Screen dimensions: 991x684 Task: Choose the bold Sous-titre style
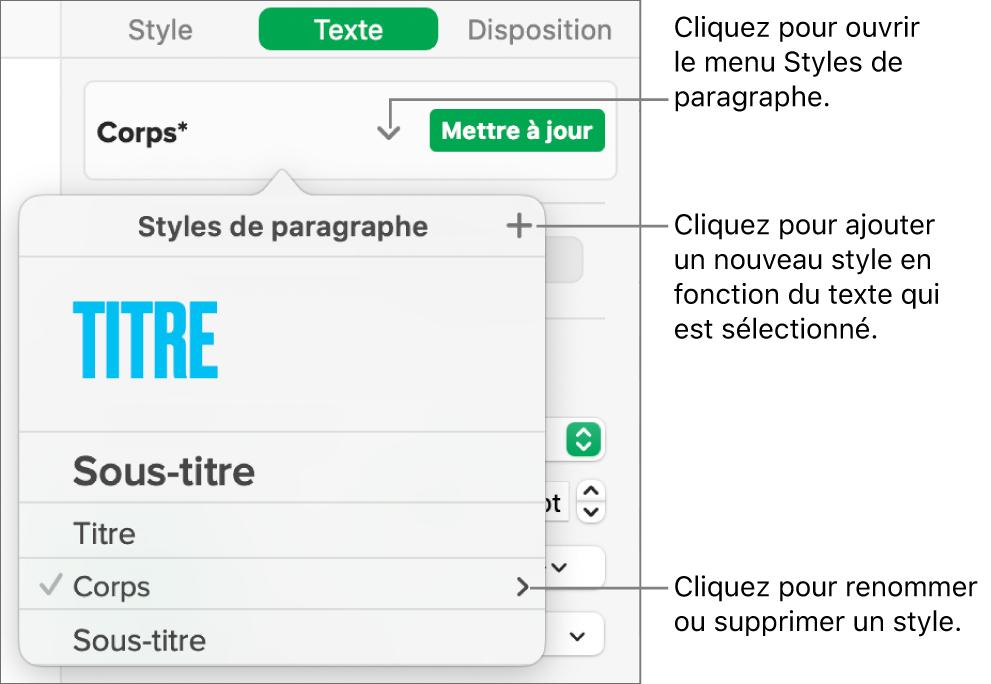(164, 471)
